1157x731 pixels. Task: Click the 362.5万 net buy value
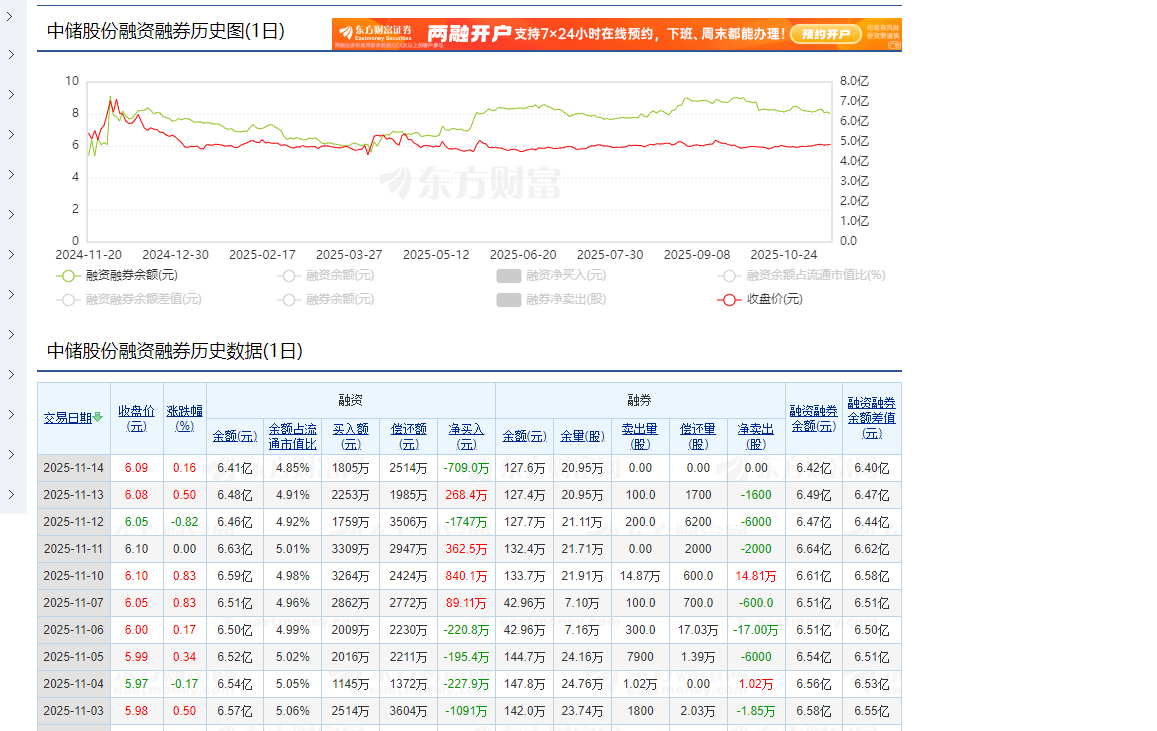466,549
